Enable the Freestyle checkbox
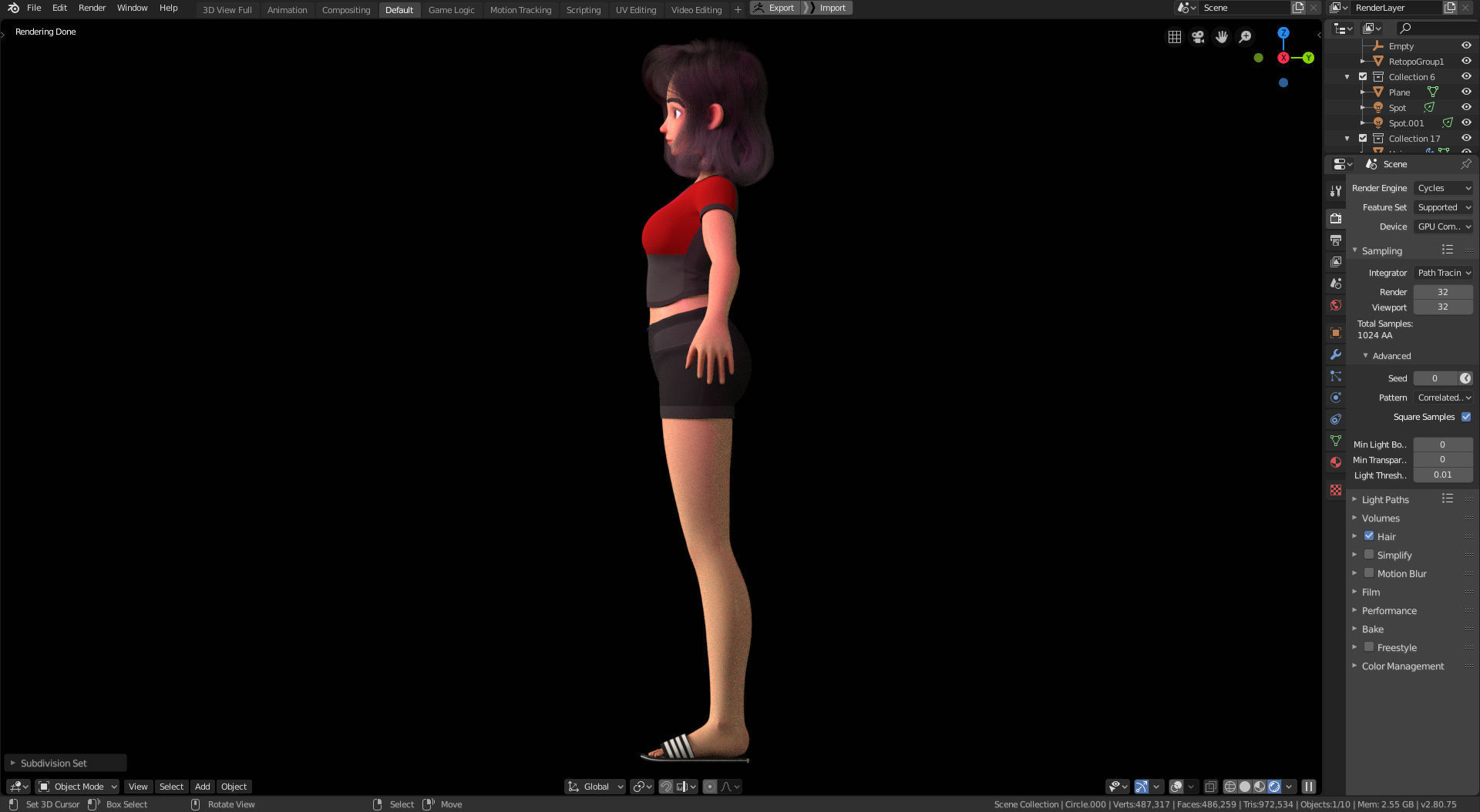This screenshot has height=812, width=1480. [1369, 646]
